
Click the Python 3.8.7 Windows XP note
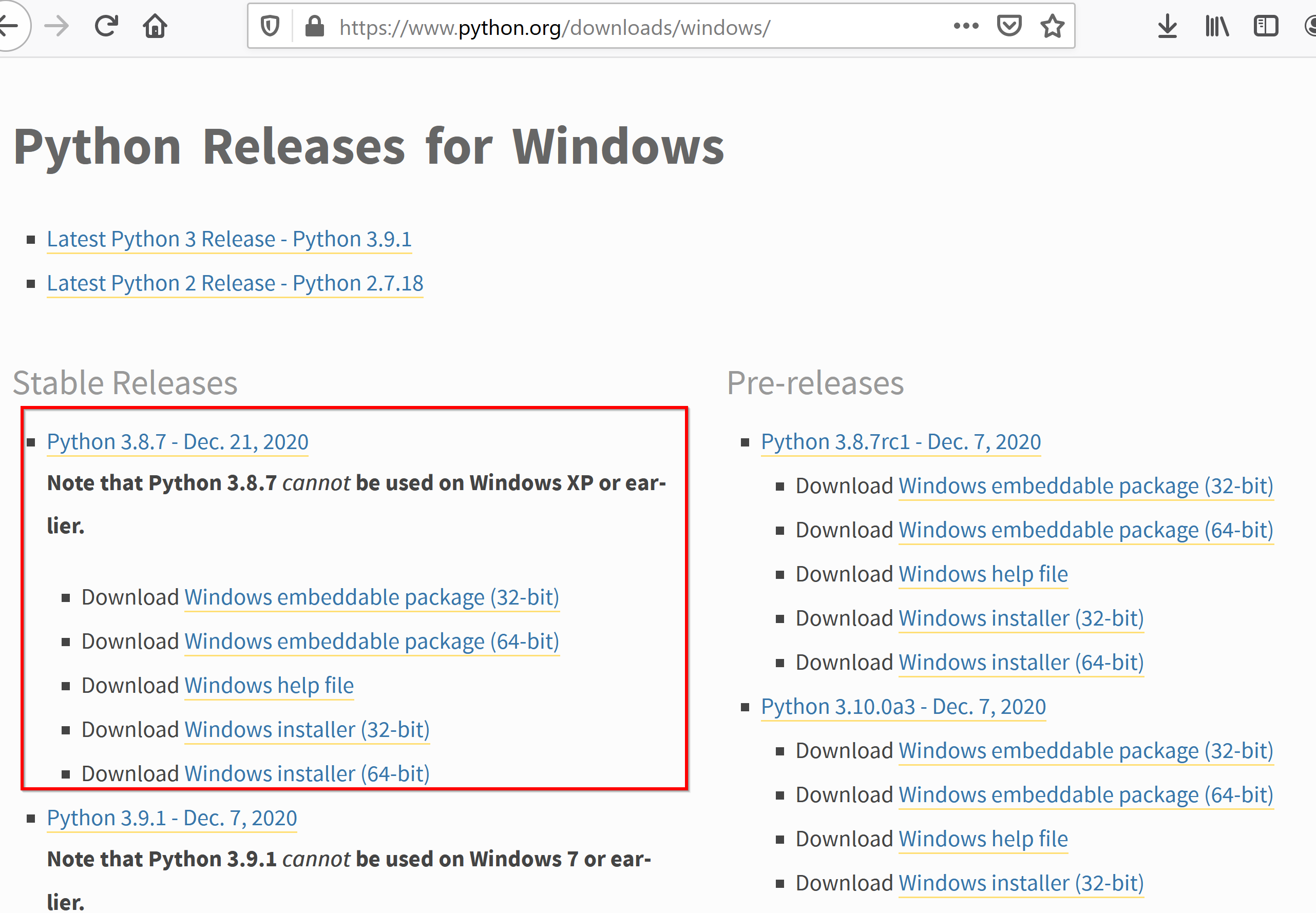356,504
